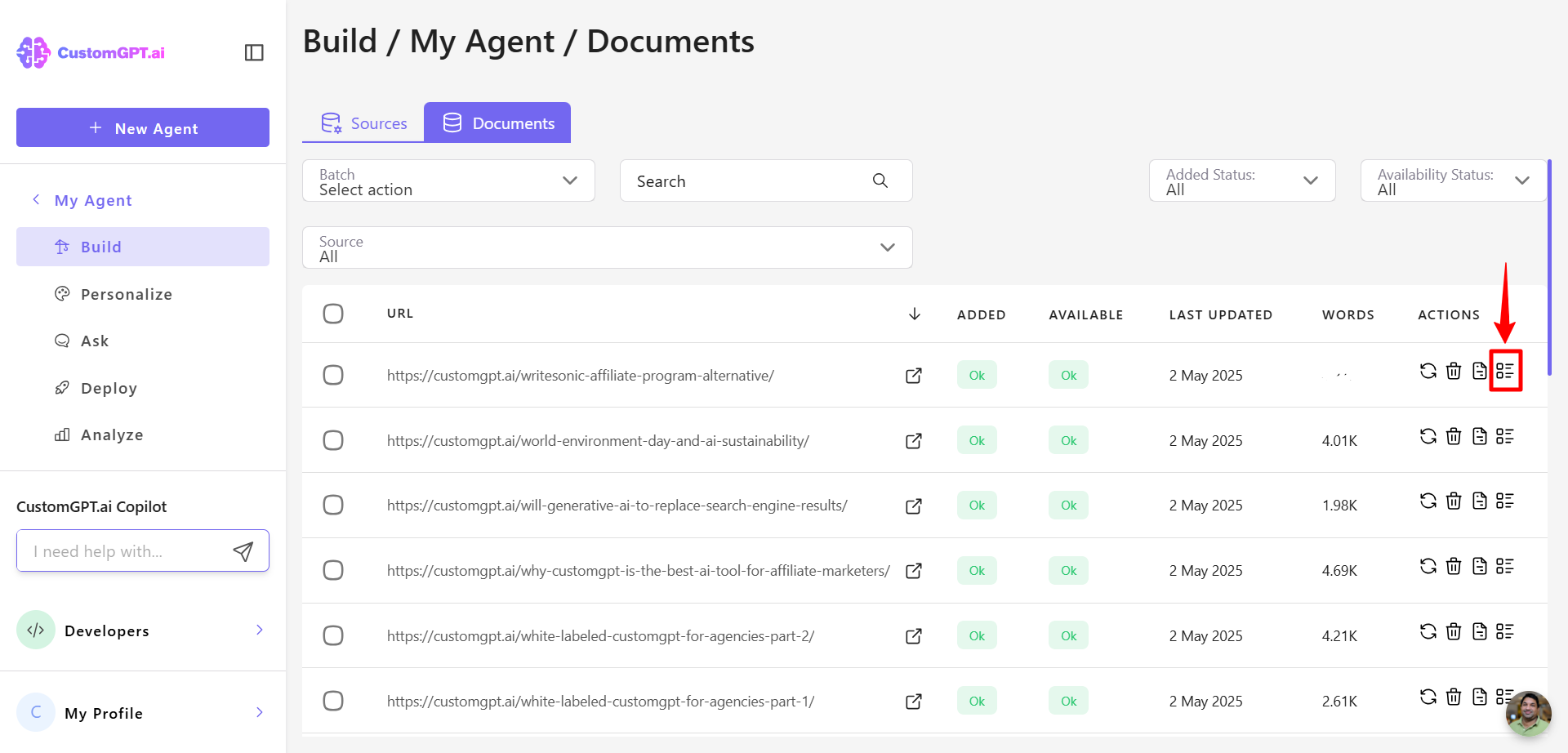The image size is (1568, 753).
Task: Open page file icon for agencies-part-1 row
Action: coord(1480,697)
